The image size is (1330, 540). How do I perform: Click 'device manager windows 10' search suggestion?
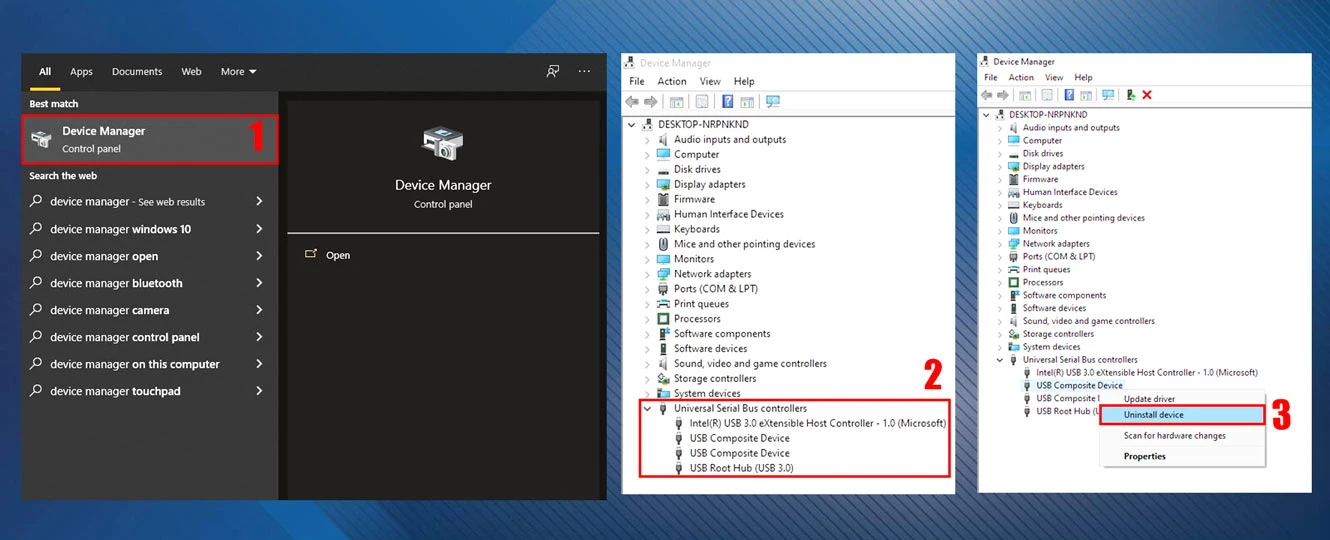tap(120, 229)
